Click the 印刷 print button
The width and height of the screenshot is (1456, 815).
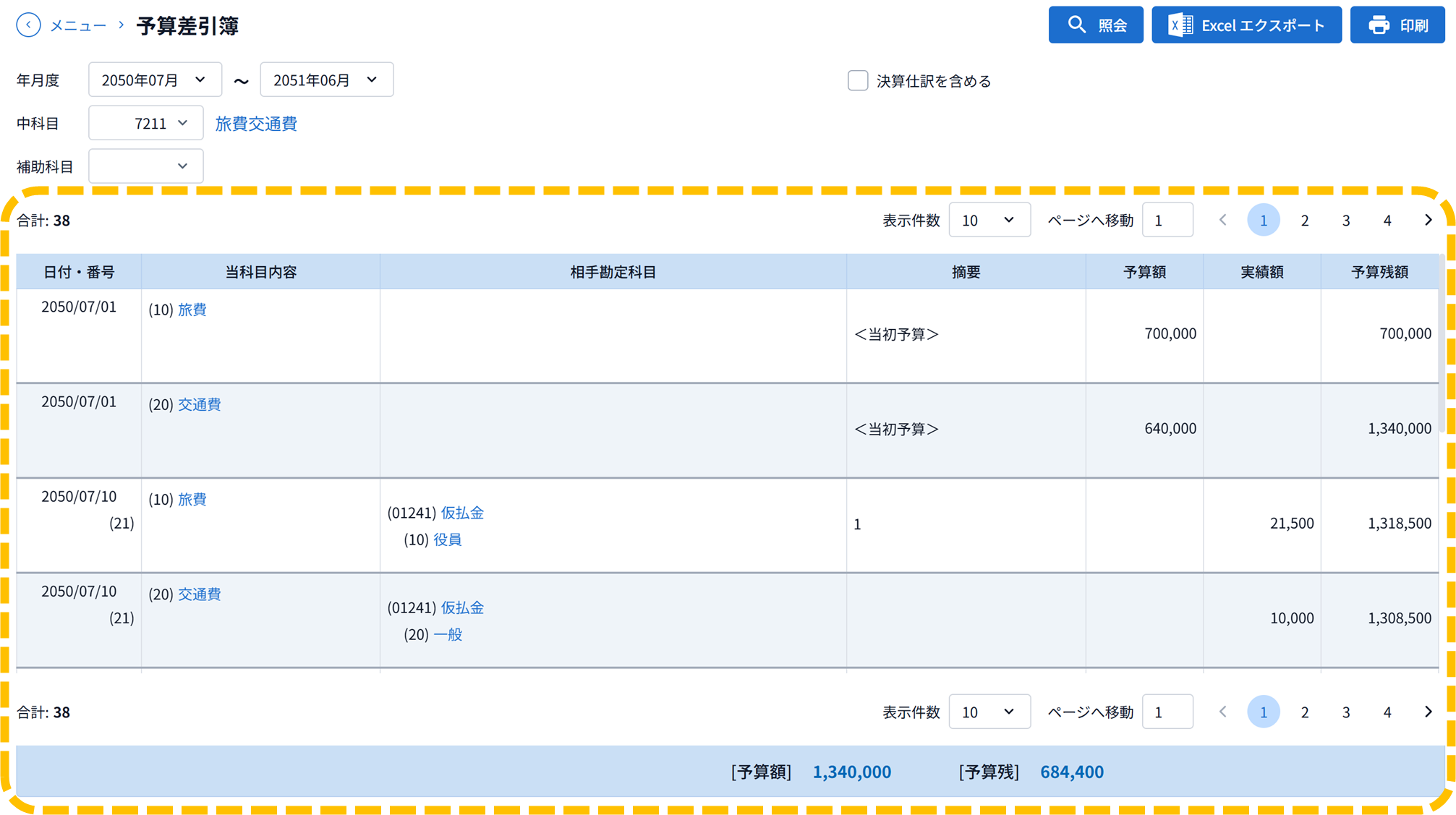[x=1397, y=25]
